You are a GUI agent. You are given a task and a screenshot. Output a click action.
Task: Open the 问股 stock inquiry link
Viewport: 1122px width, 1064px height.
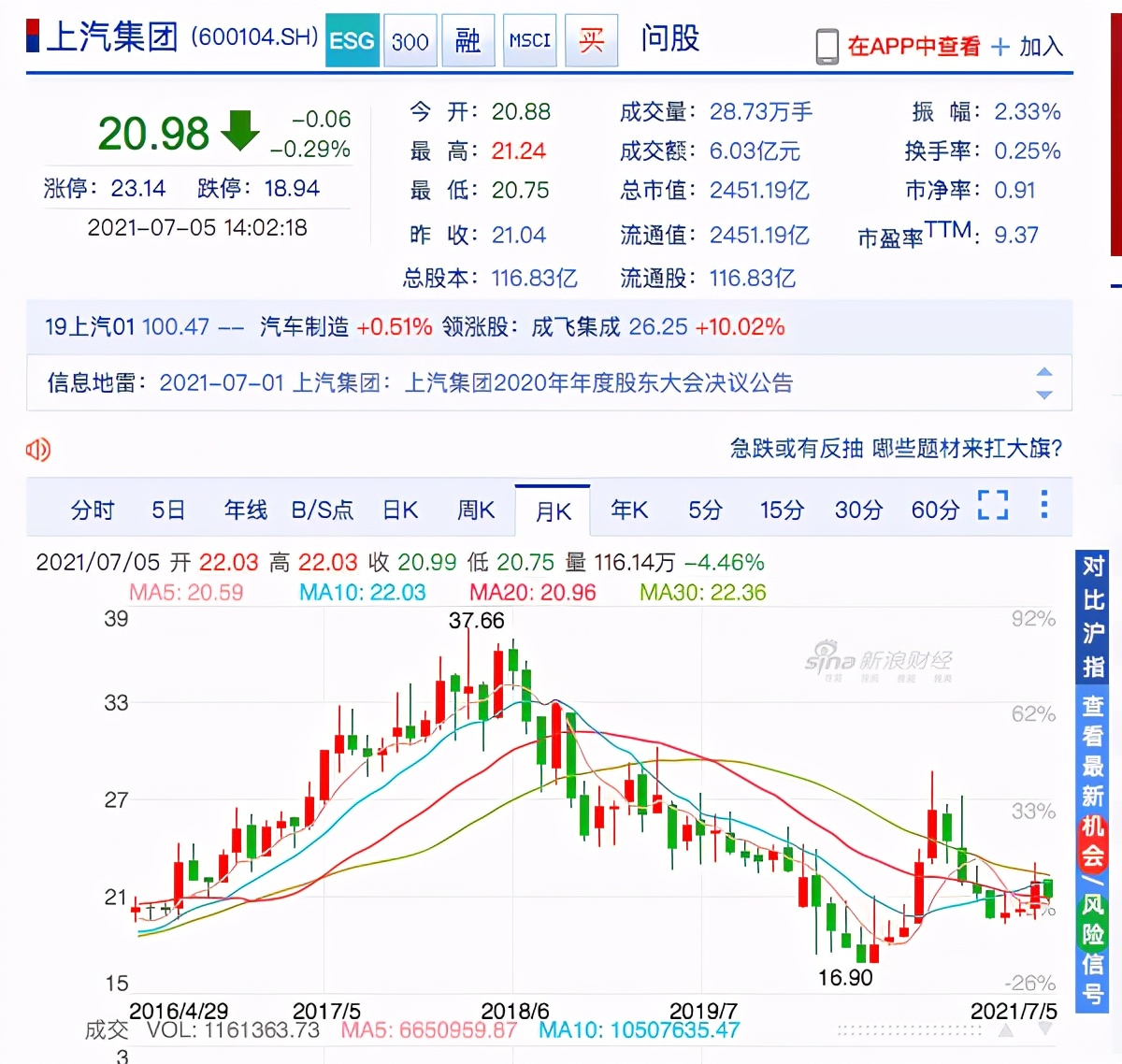point(669,38)
